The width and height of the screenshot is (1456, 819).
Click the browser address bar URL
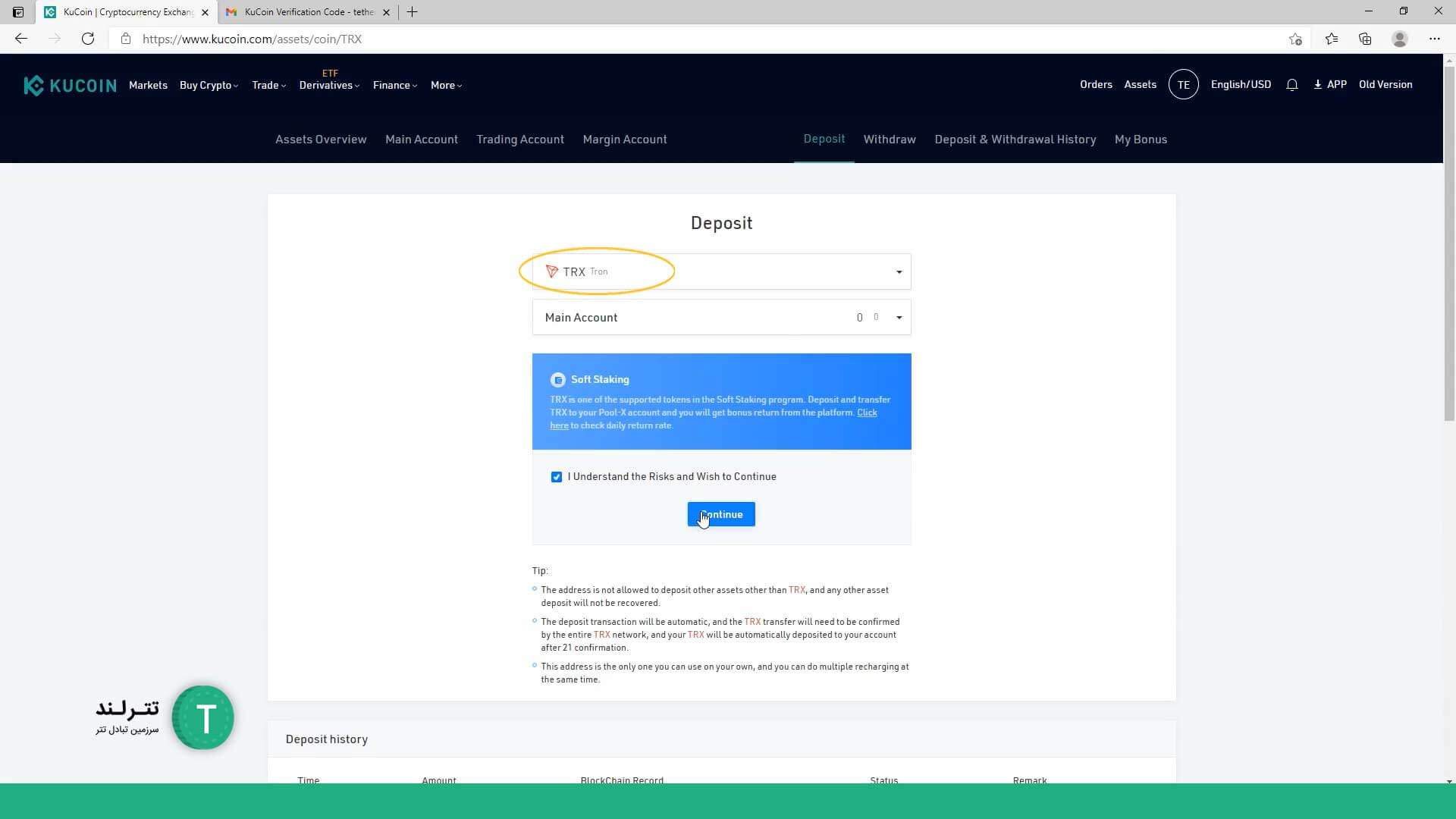pyautogui.click(x=252, y=39)
